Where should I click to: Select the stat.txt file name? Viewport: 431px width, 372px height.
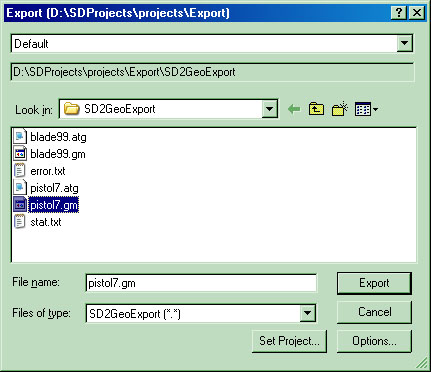pos(46,222)
